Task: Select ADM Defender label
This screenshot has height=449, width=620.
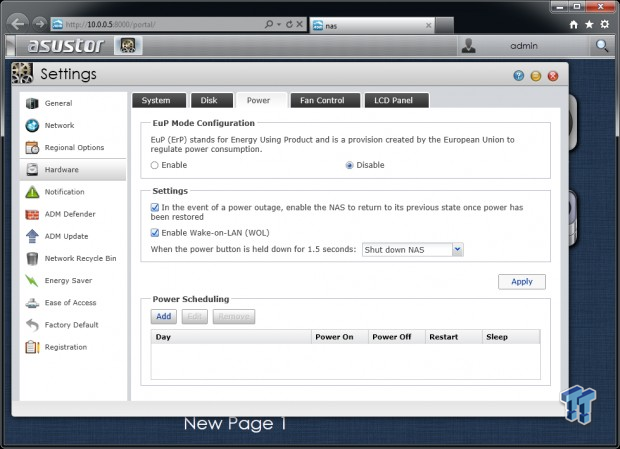Action: (x=70, y=214)
